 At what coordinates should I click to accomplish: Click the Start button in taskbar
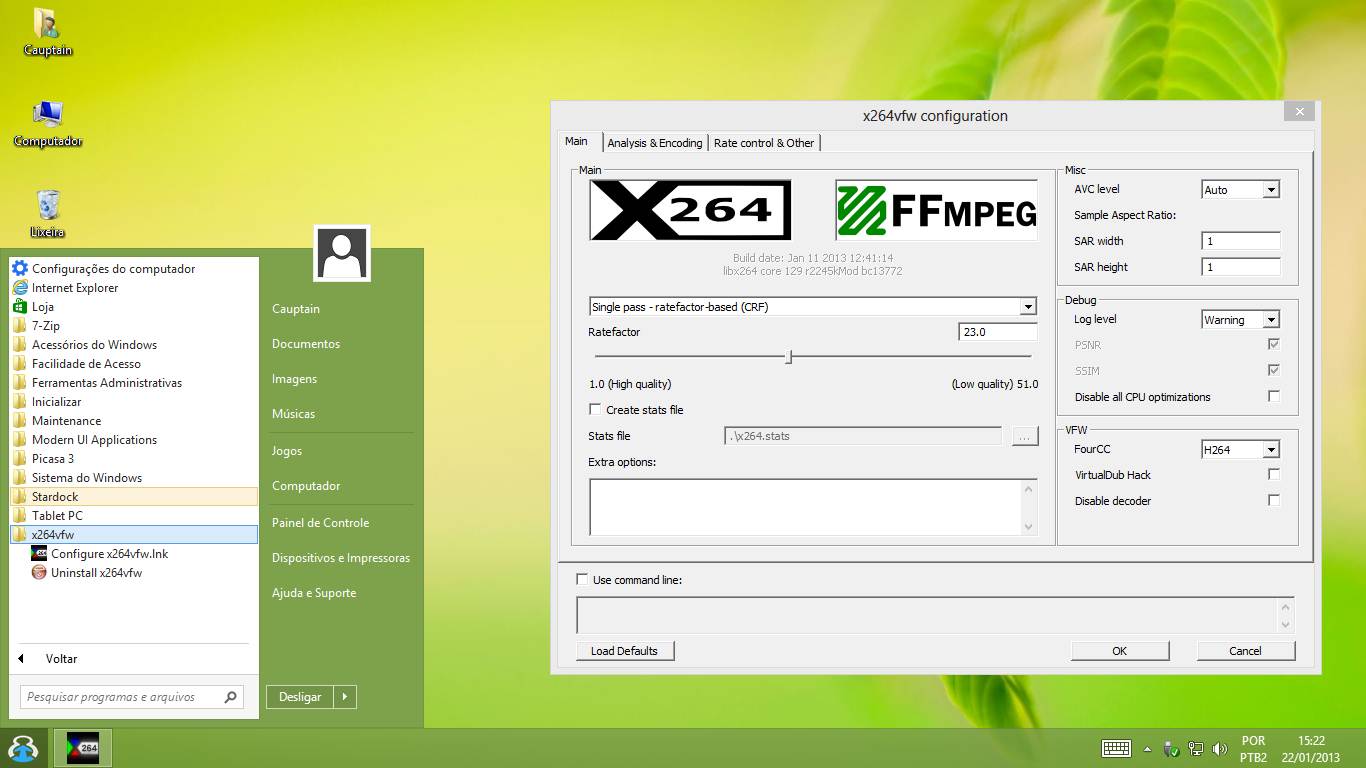pyautogui.click(x=23, y=748)
